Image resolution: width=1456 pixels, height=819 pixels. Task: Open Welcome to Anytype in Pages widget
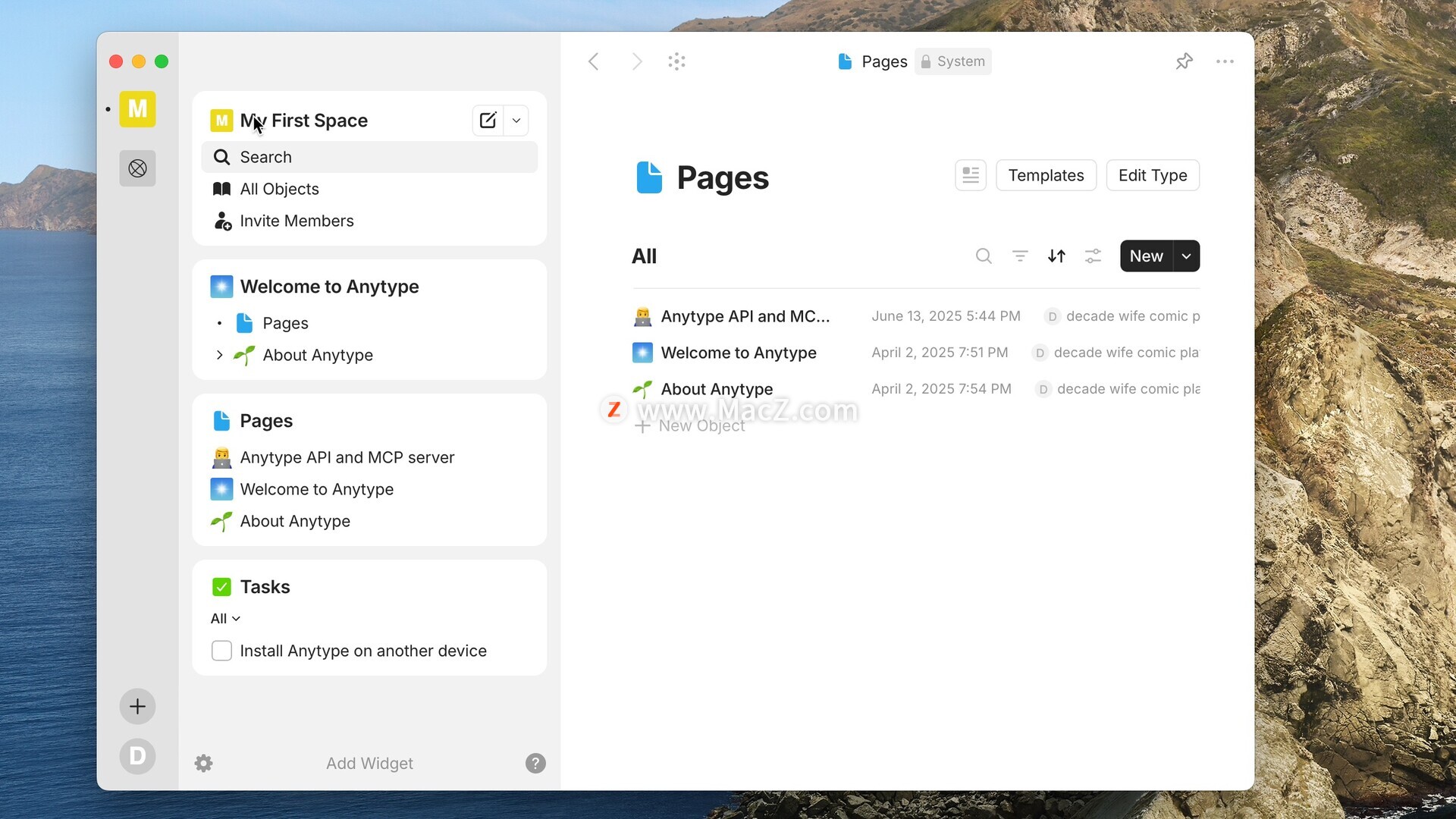[316, 489]
